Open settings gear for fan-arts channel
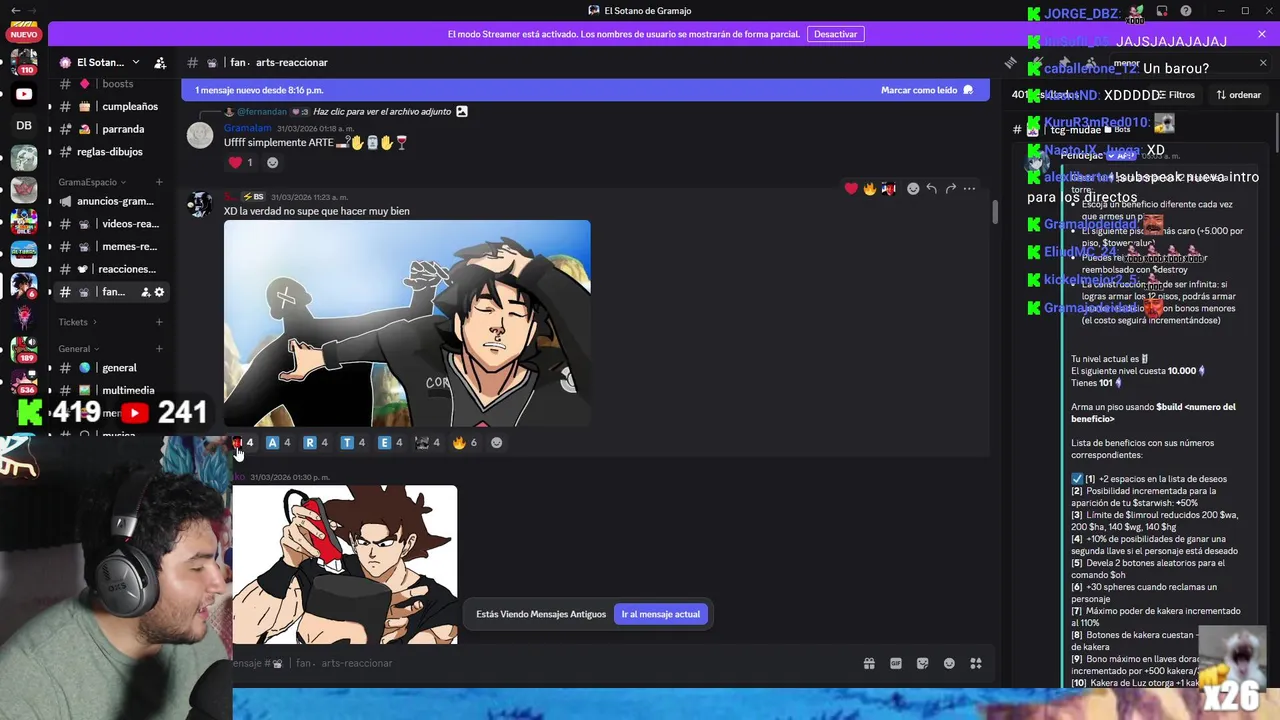Viewport: 1280px width, 720px height. 159,292
